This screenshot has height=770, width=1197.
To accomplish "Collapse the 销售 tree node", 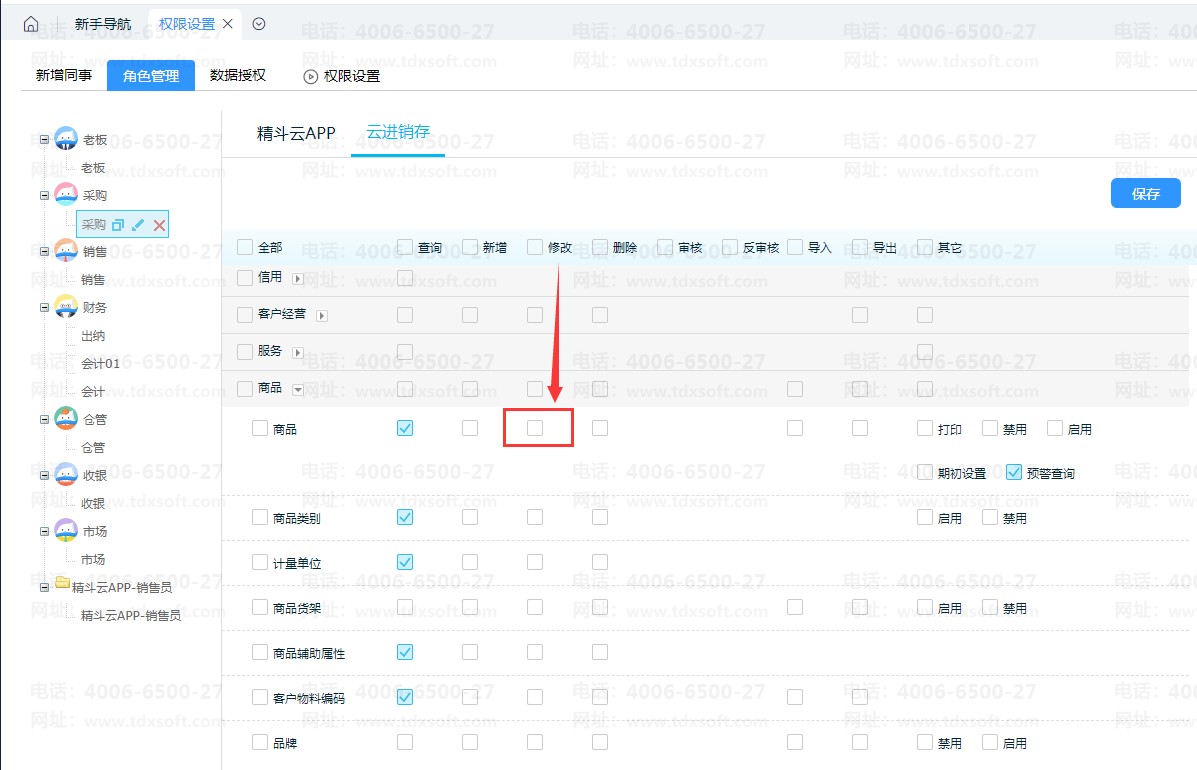I will pos(44,252).
